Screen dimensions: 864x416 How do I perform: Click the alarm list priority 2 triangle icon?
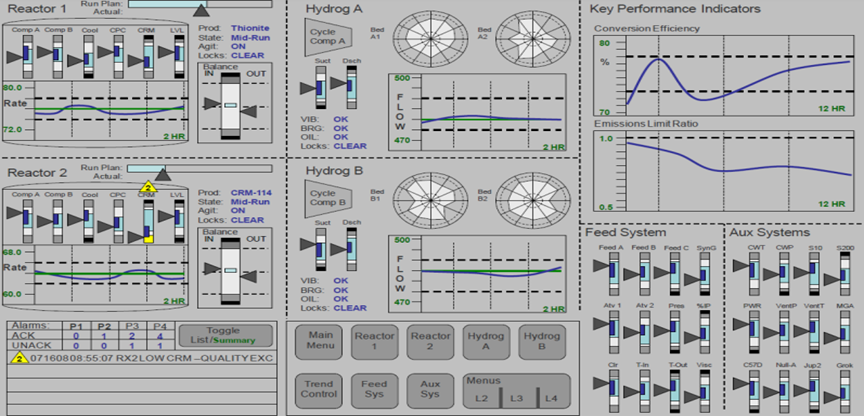tap(19, 358)
